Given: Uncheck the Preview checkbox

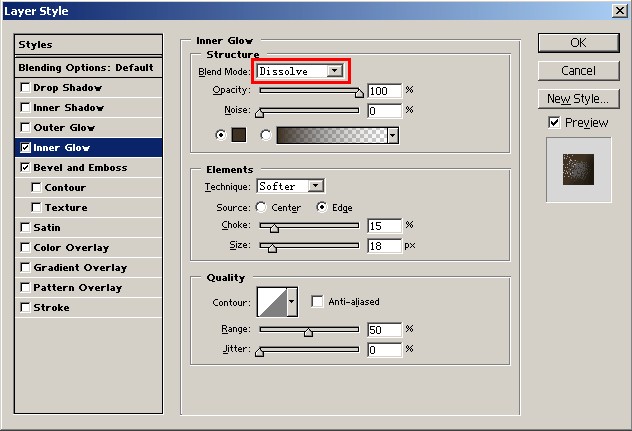Looking at the screenshot, I should 554,122.
